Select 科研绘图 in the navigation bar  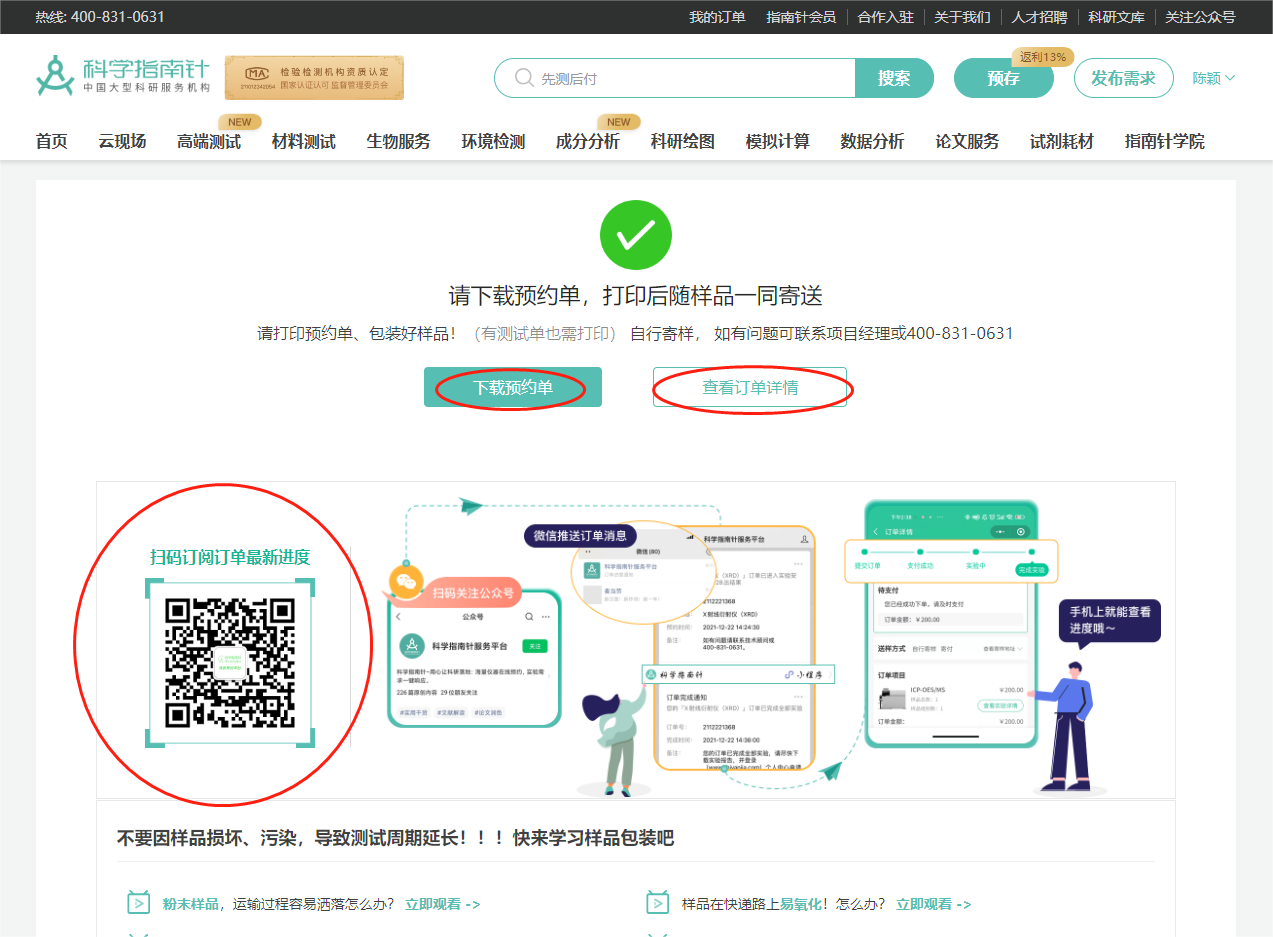pyautogui.click(x=681, y=142)
